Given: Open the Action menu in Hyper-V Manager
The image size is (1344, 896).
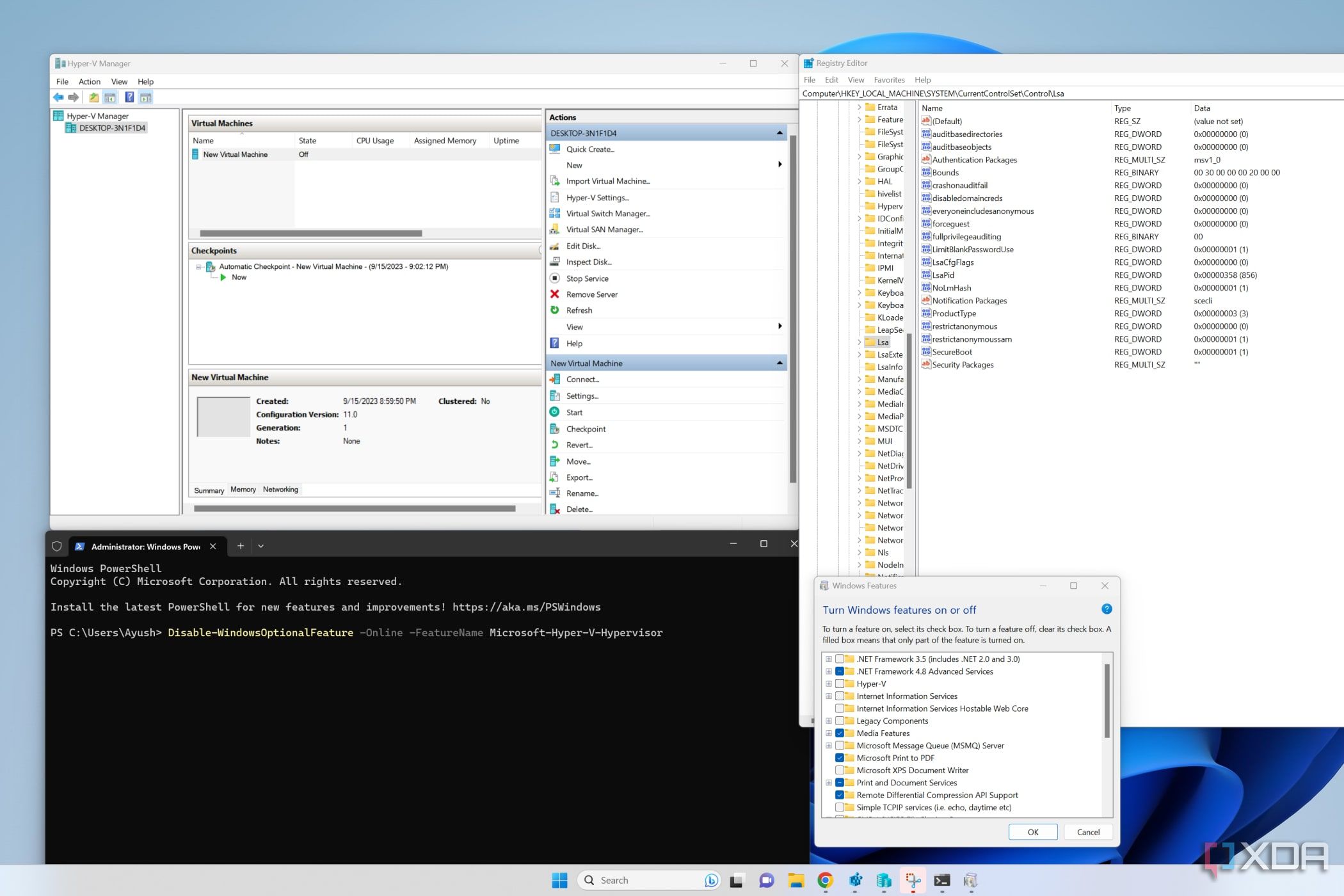Looking at the screenshot, I should point(89,81).
